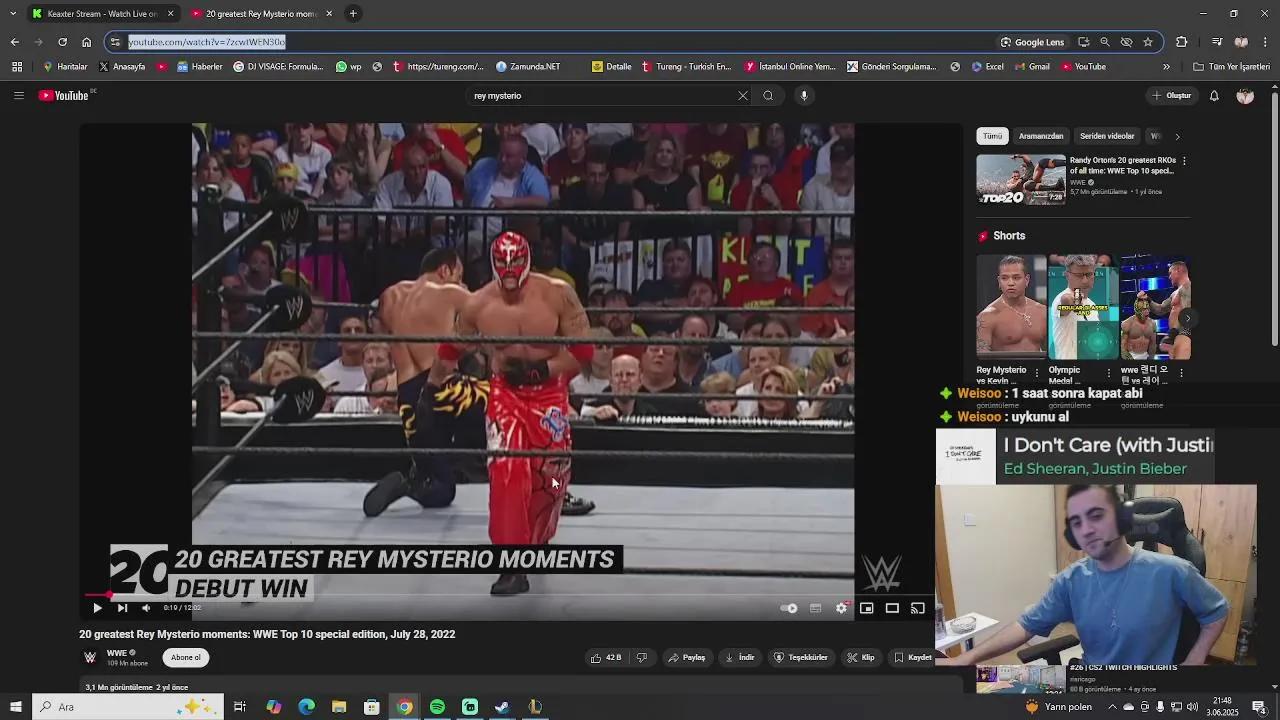The width and height of the screenshot is (1280, 720).
Task: Bookmark this page with star icon
Action: point(1148,42)
